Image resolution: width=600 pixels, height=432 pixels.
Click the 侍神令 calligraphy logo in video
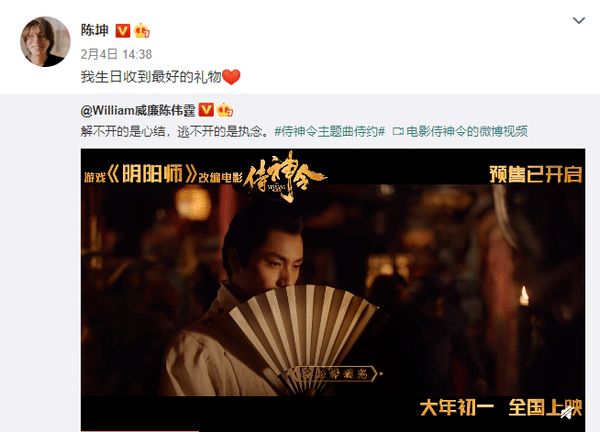tap(285, 176)
